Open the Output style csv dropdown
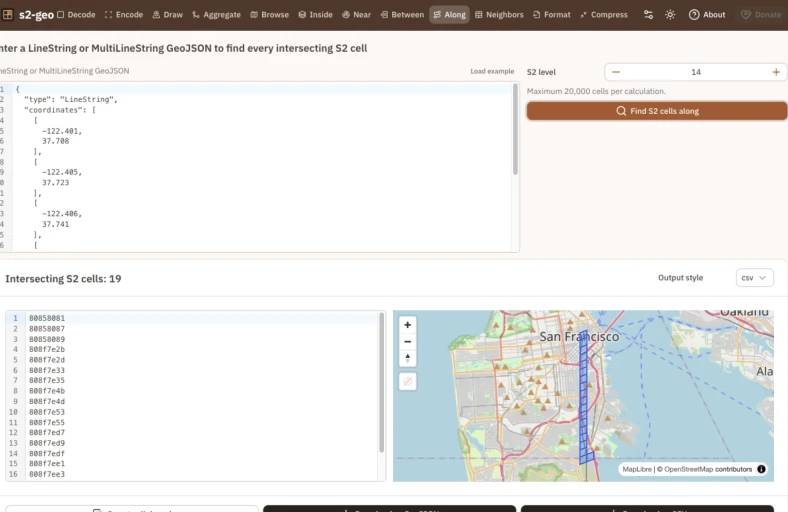This screenshot has width=788, height=512. pyautogui.click(x=754, y=278)
